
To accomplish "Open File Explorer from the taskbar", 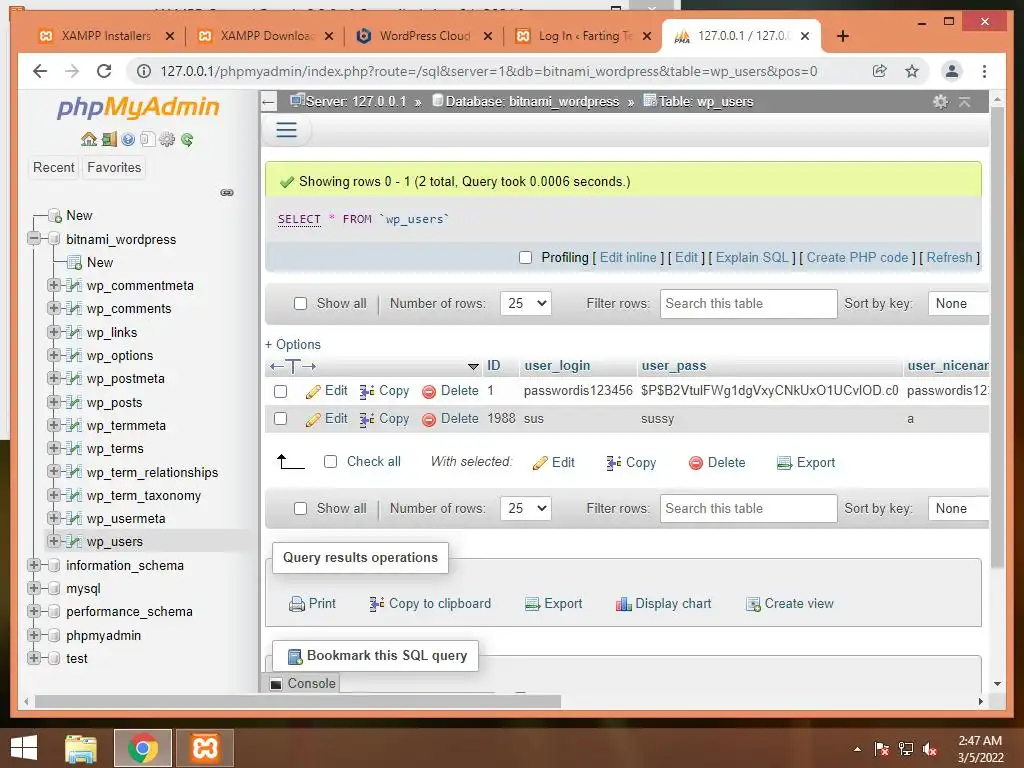I will pyautogui.click(x=80, y=748).
